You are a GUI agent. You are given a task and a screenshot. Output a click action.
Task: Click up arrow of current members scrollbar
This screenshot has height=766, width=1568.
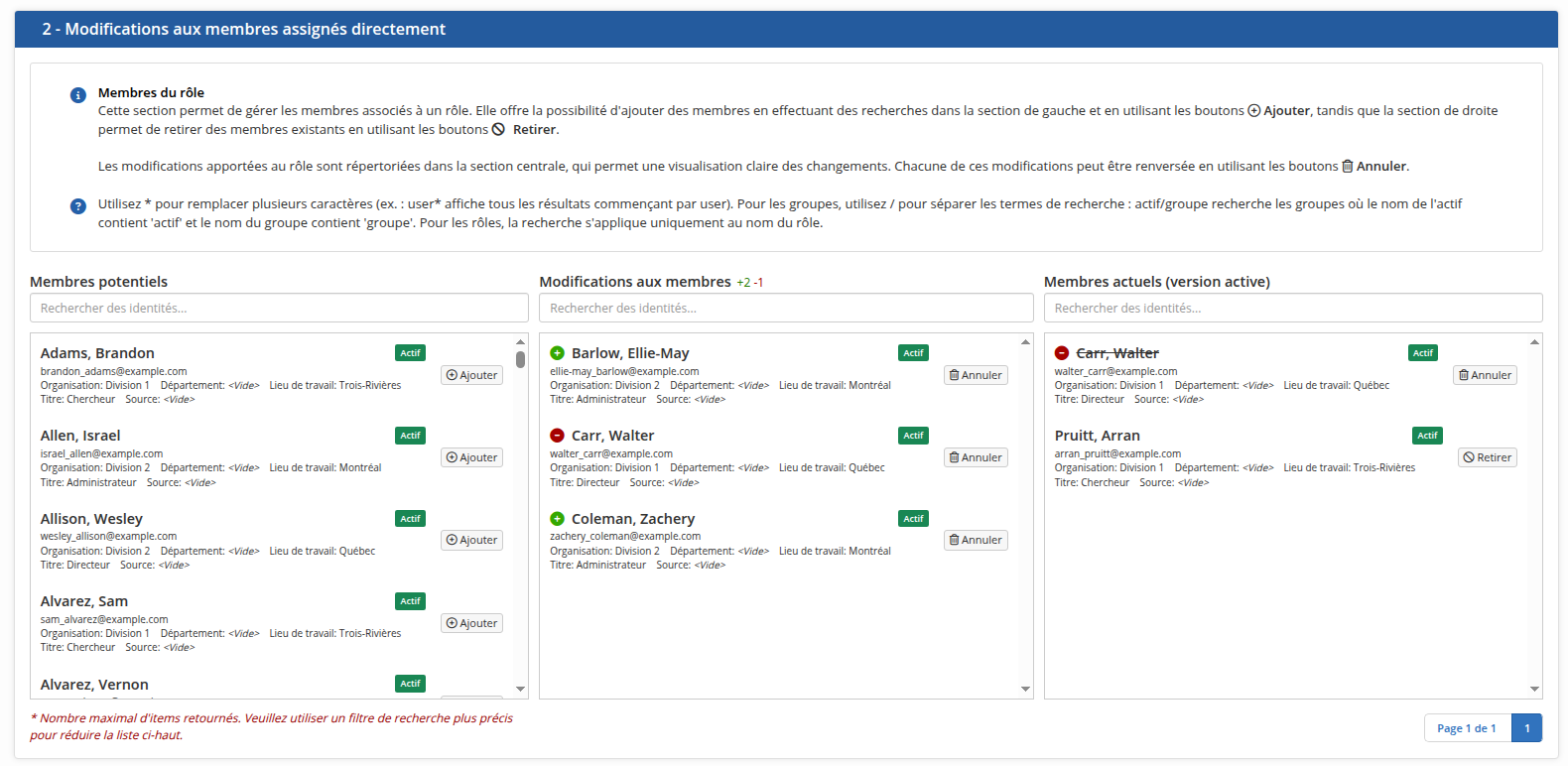pos(1534,341)
